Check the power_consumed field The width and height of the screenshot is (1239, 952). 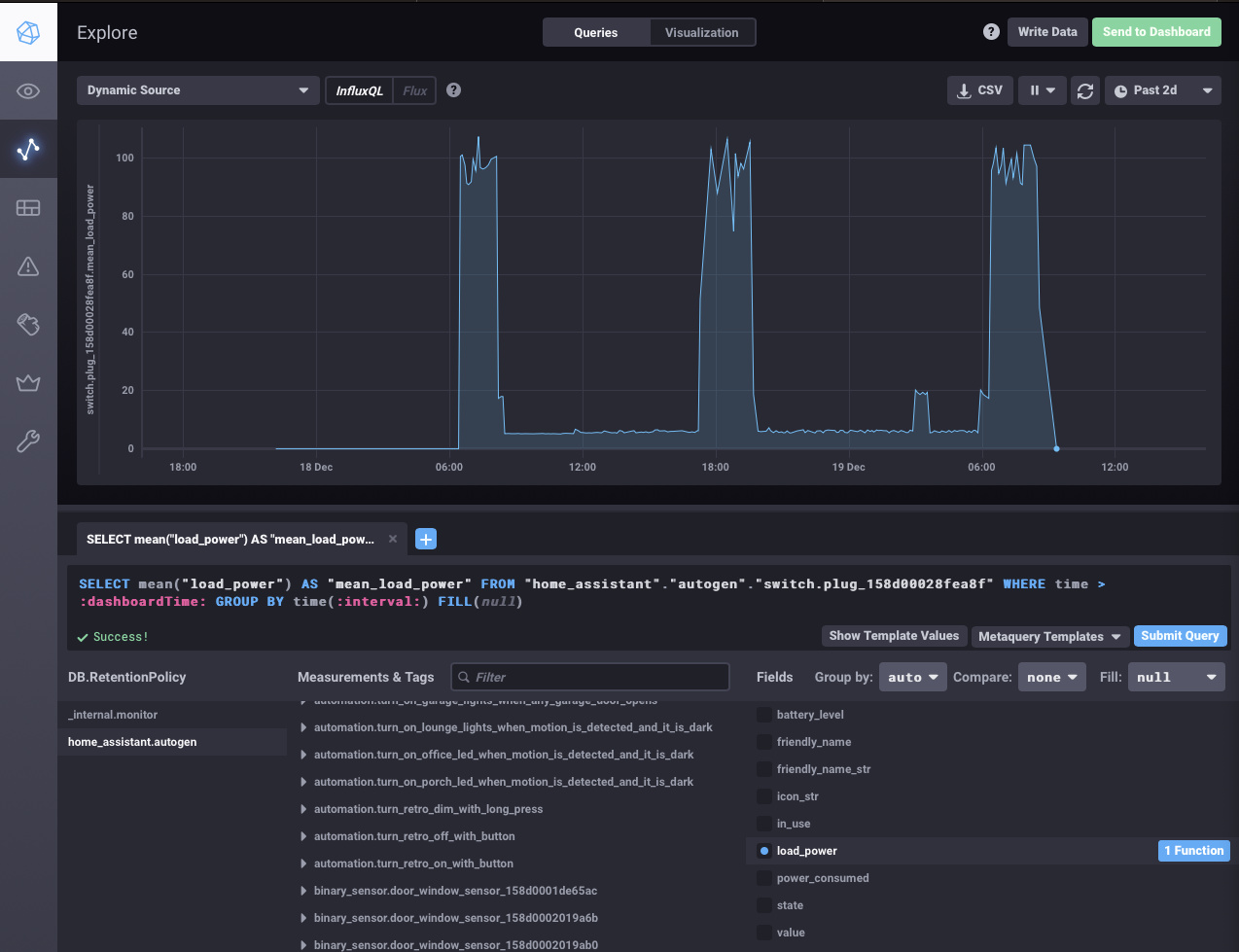click(764, 878)
